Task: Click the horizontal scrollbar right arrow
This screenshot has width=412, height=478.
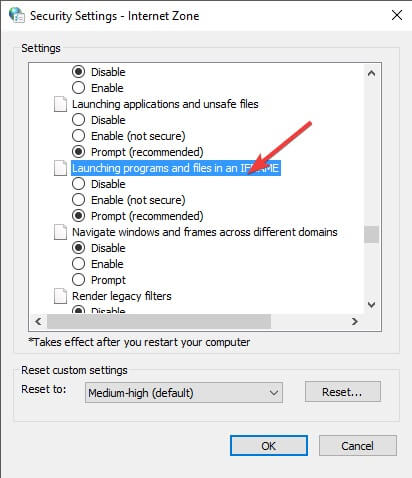Action: [x=355, y=321]
